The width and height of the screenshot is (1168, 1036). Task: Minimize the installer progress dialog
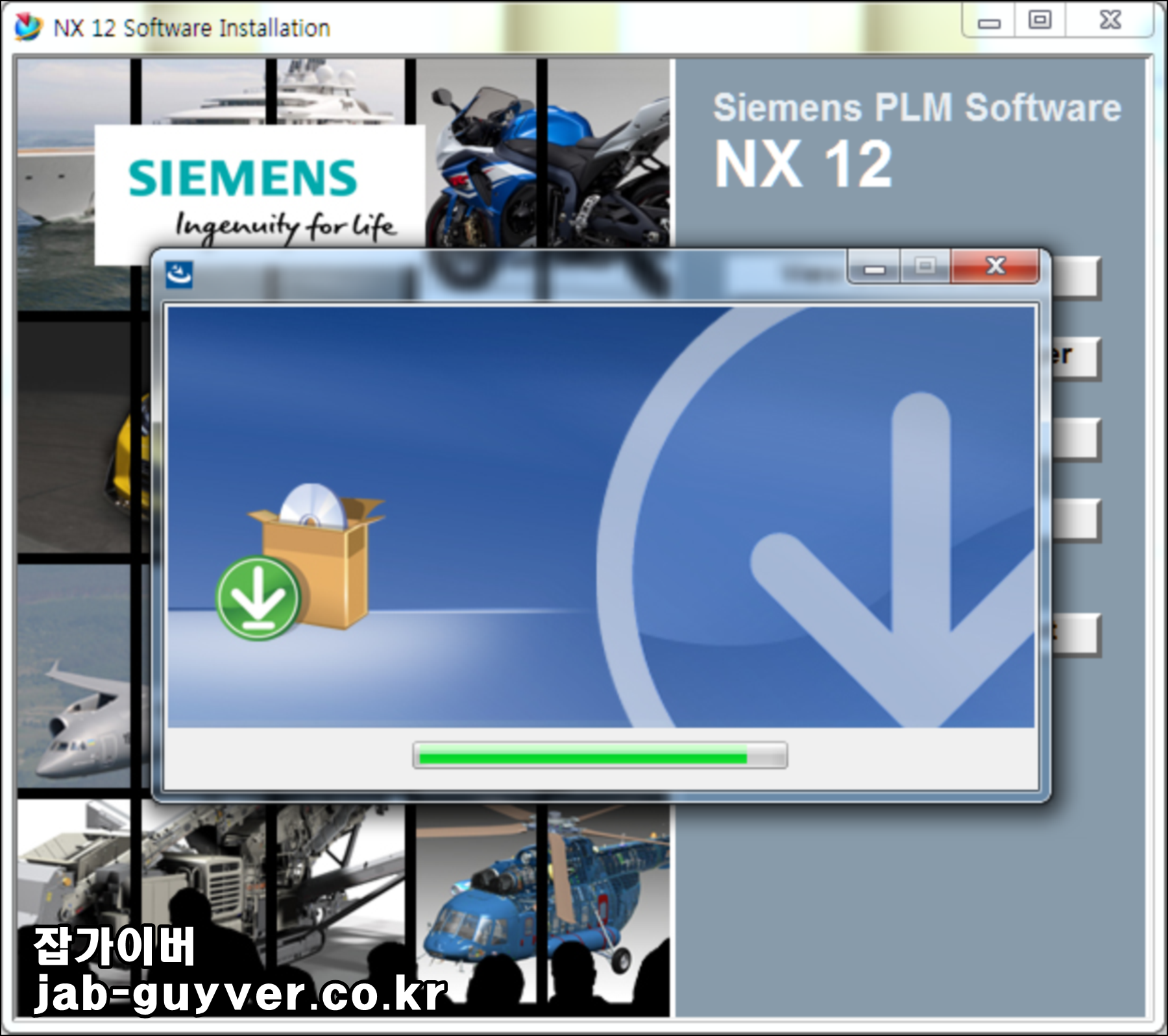874,267
